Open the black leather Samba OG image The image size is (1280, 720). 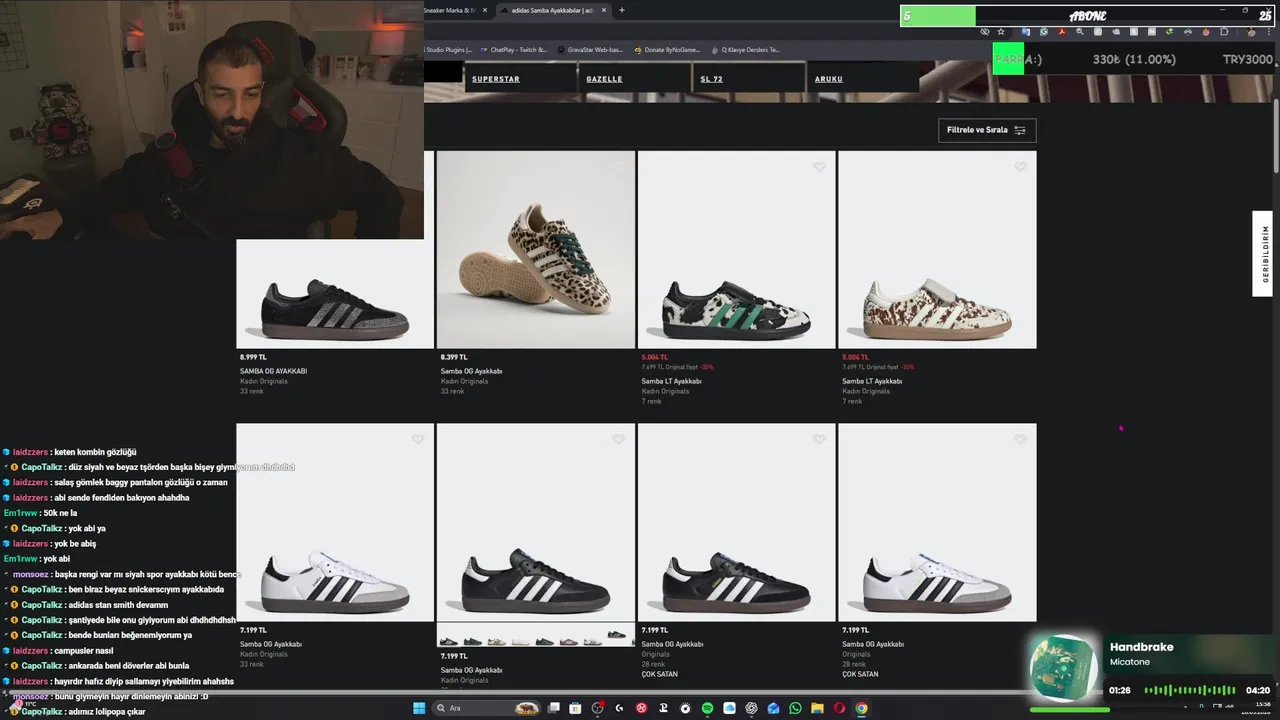(x=535, y=522)
